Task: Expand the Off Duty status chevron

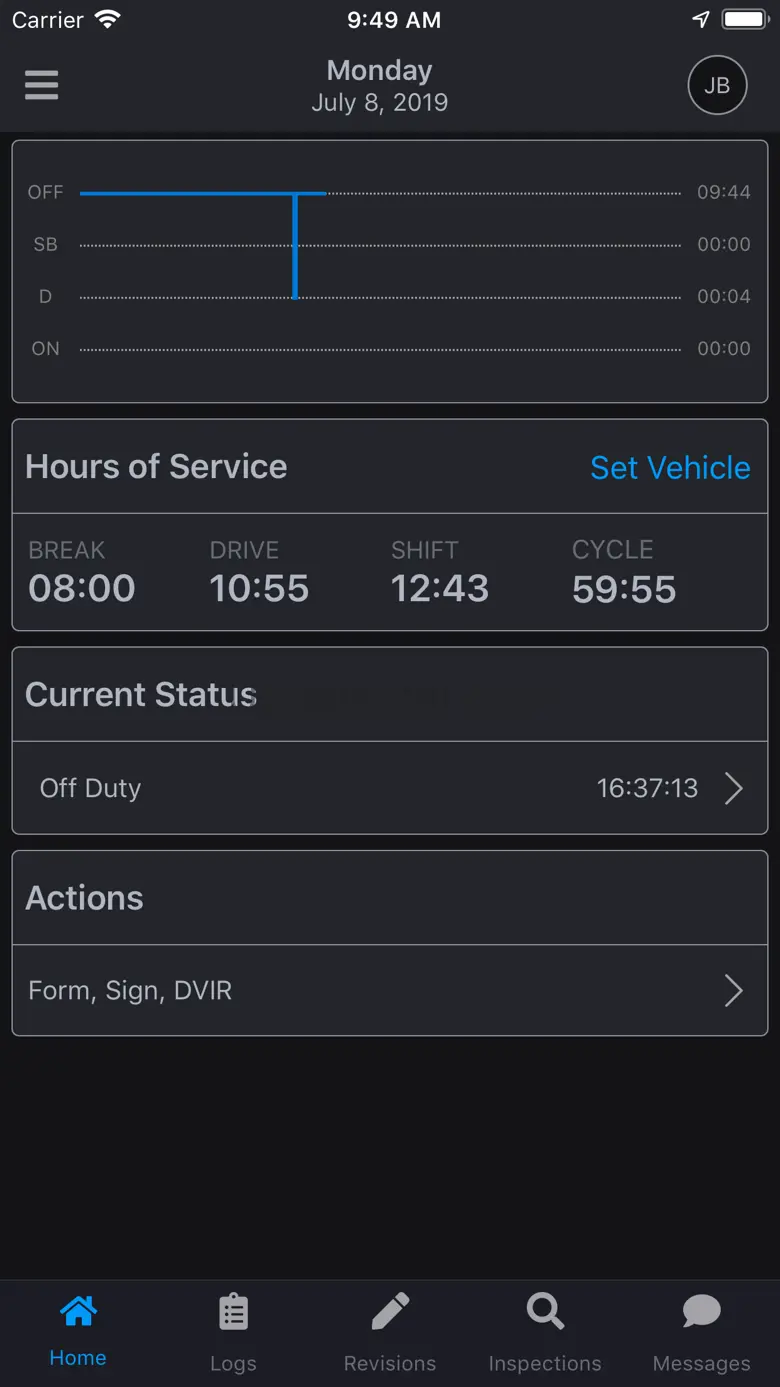Action: (x=734, y=788)
